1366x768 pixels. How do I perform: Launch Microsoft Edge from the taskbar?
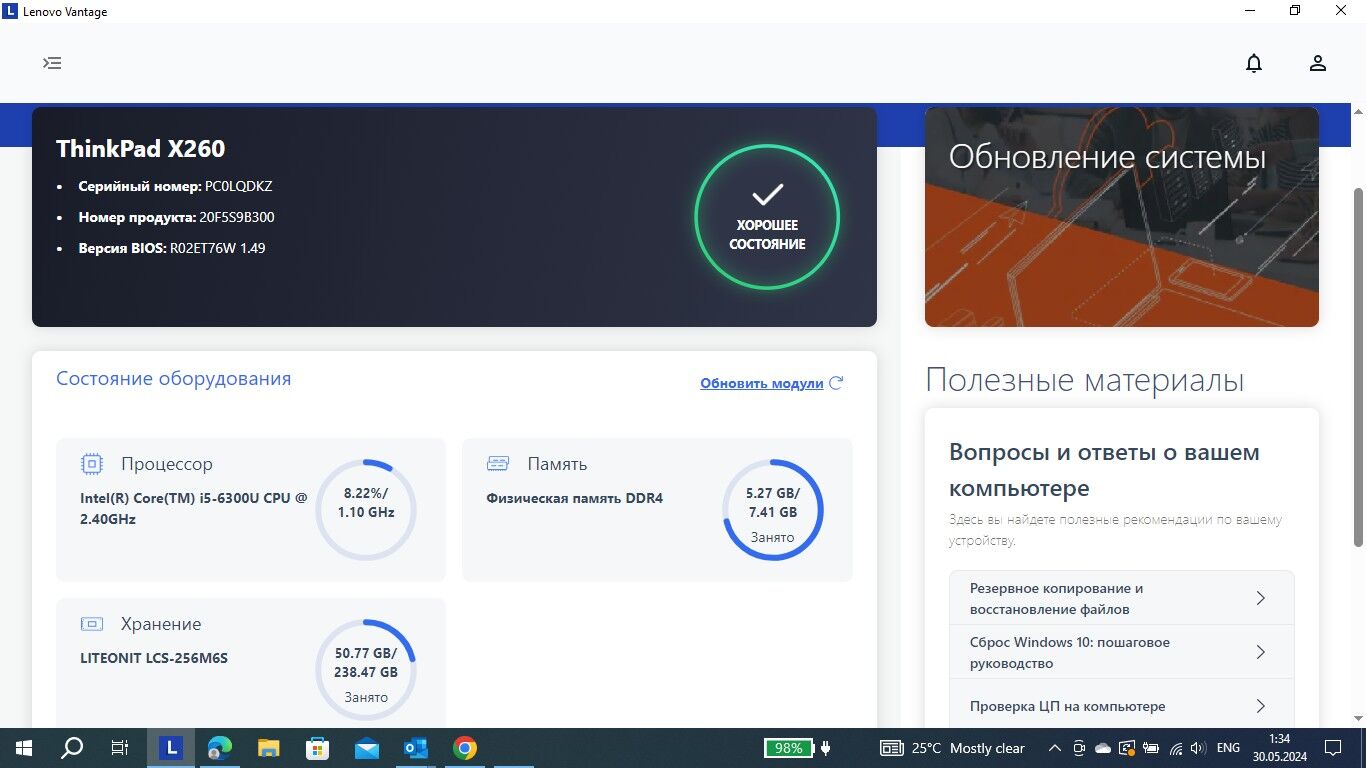[x=220, y=748]
